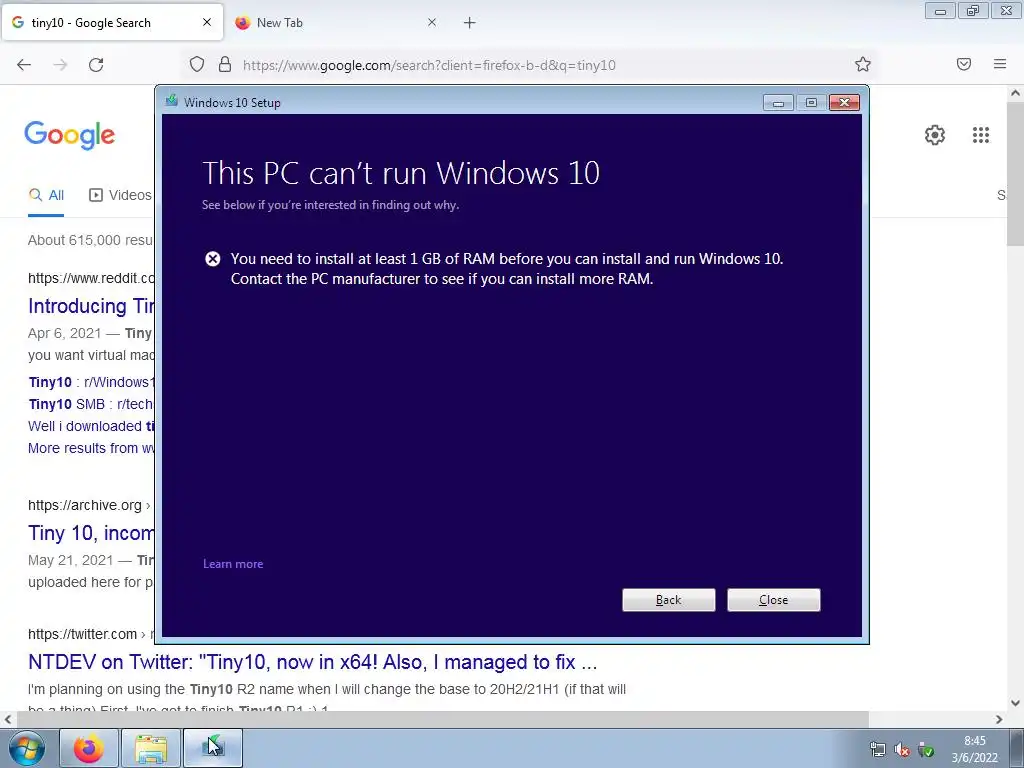Open Google settings gear icon
Image resolution: width=1024 pixels, height=768 pixels.
pyautogui.click(x=935, y=135)
